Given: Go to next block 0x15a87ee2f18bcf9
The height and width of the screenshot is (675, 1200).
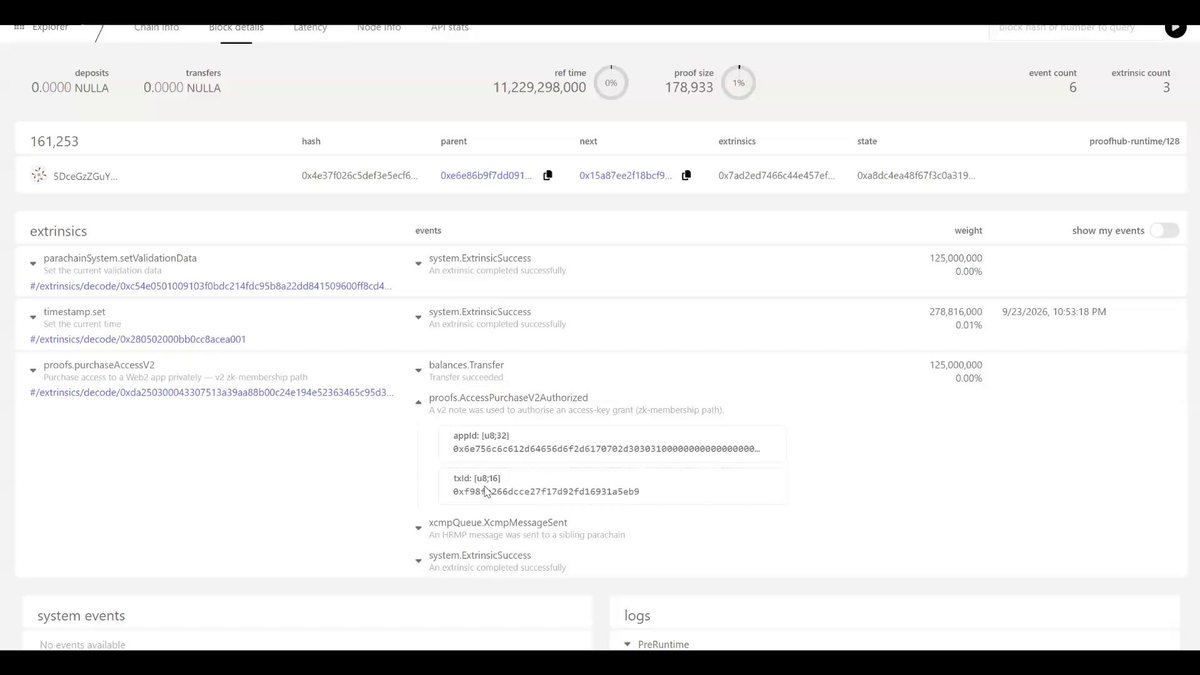Looking at the screenshot, I should 626,175.
